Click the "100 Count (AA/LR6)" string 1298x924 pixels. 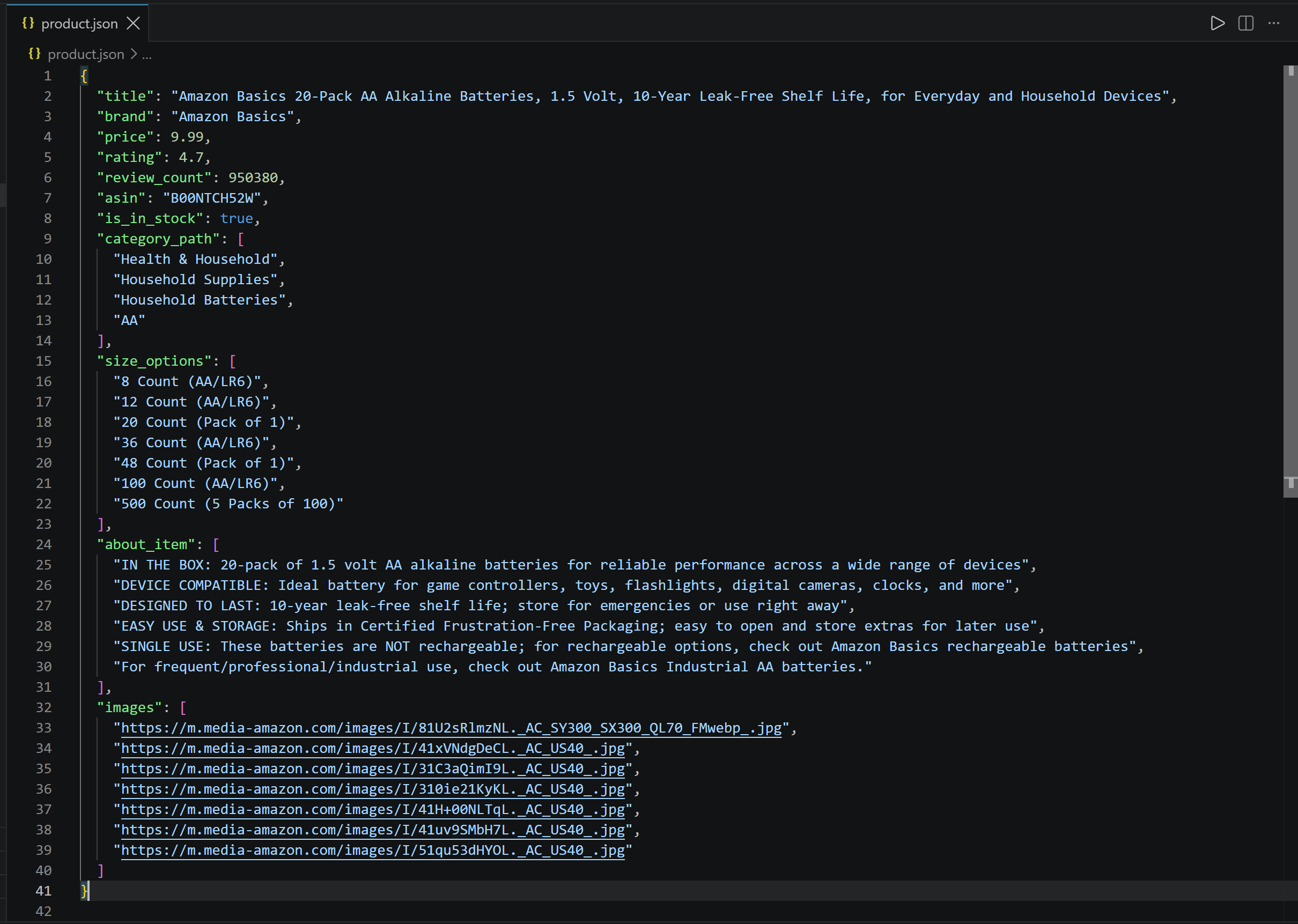[x=195, y=484]
